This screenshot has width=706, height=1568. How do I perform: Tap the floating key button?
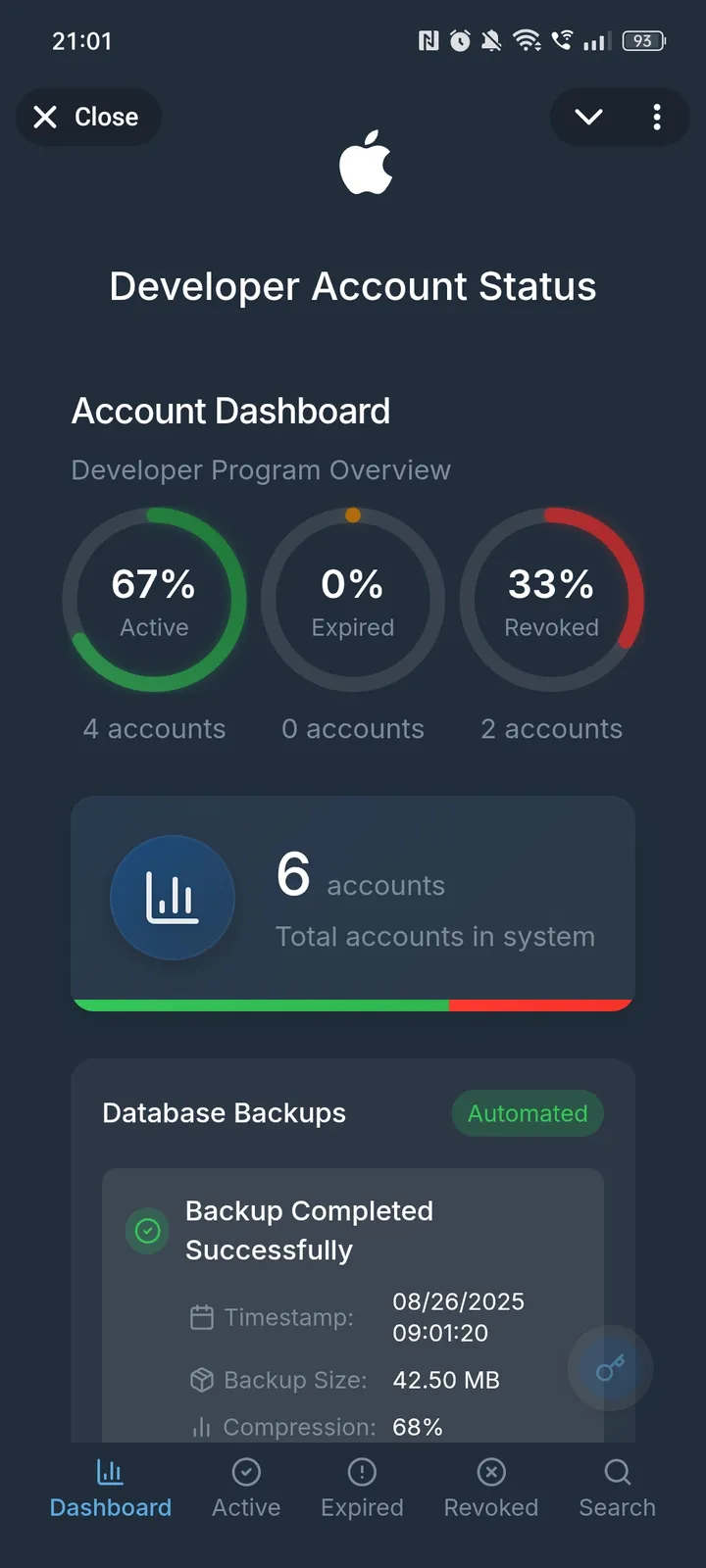(x=610, y=1368)
